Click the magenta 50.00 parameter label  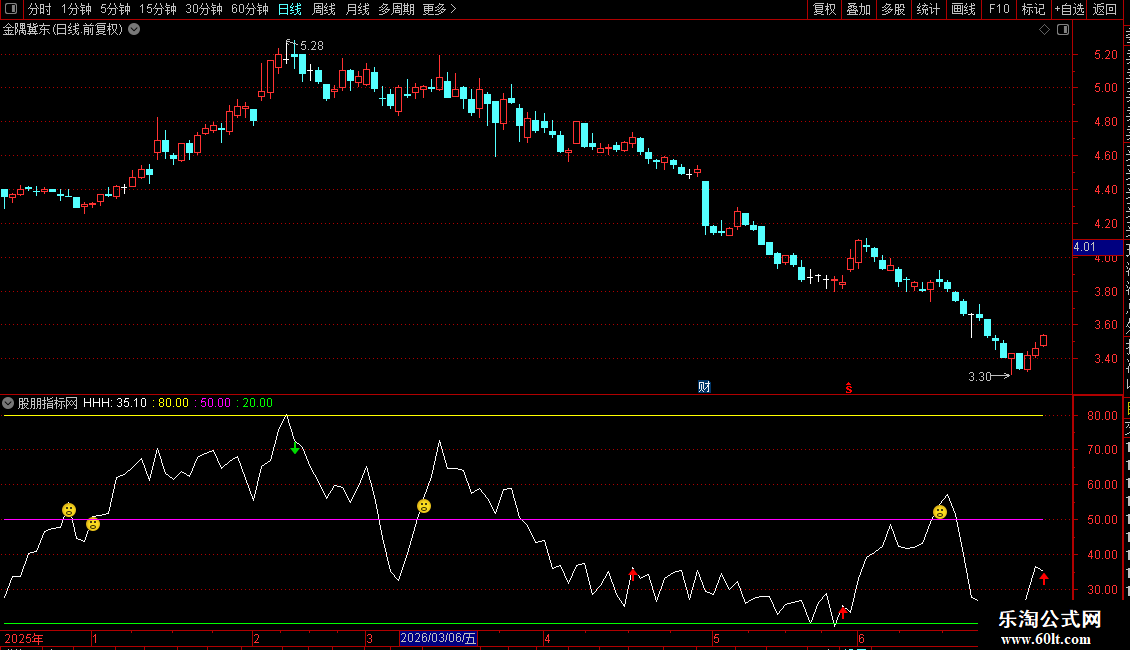point(215,403)
